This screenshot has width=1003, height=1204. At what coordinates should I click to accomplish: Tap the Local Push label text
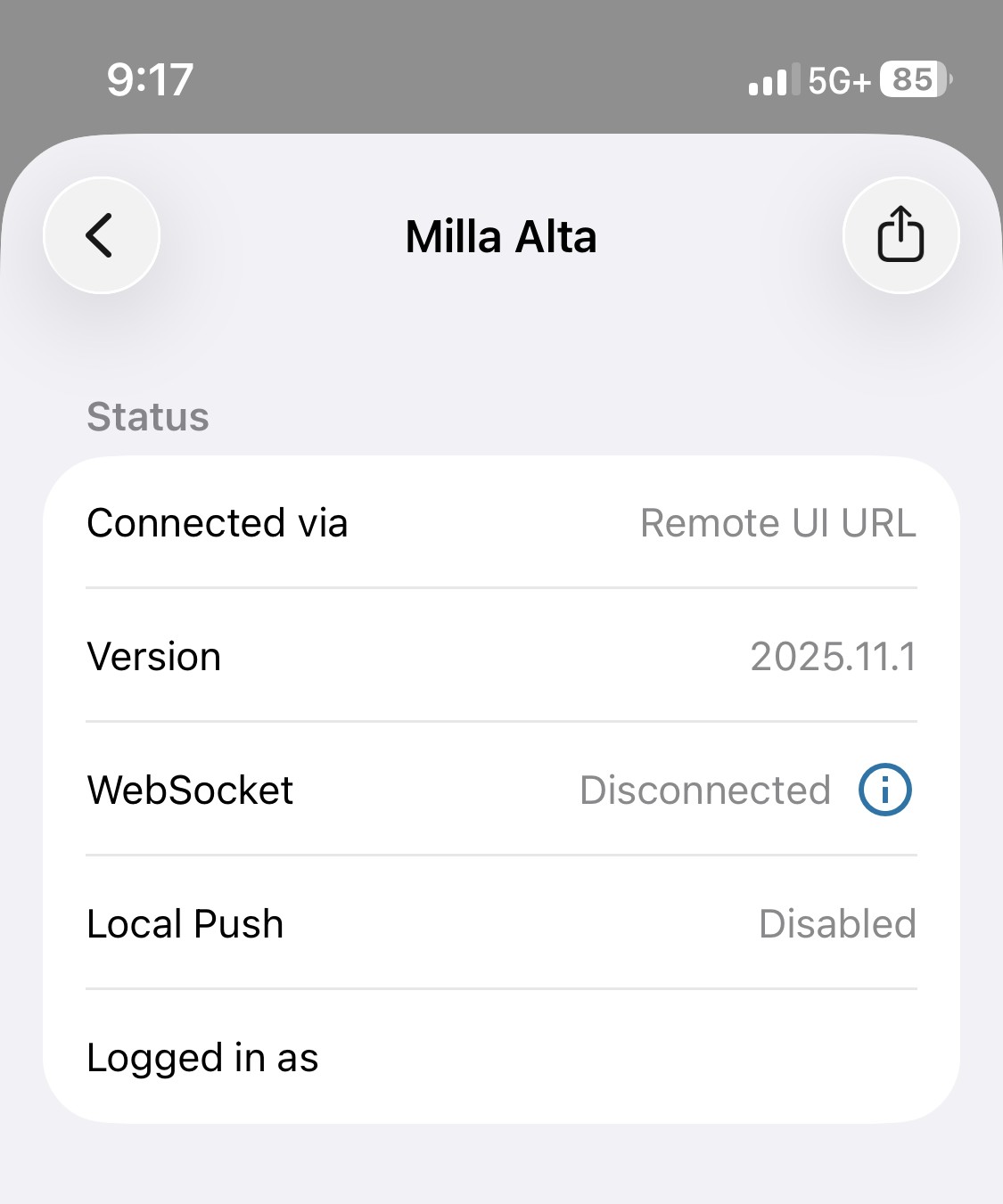[185, 924]
